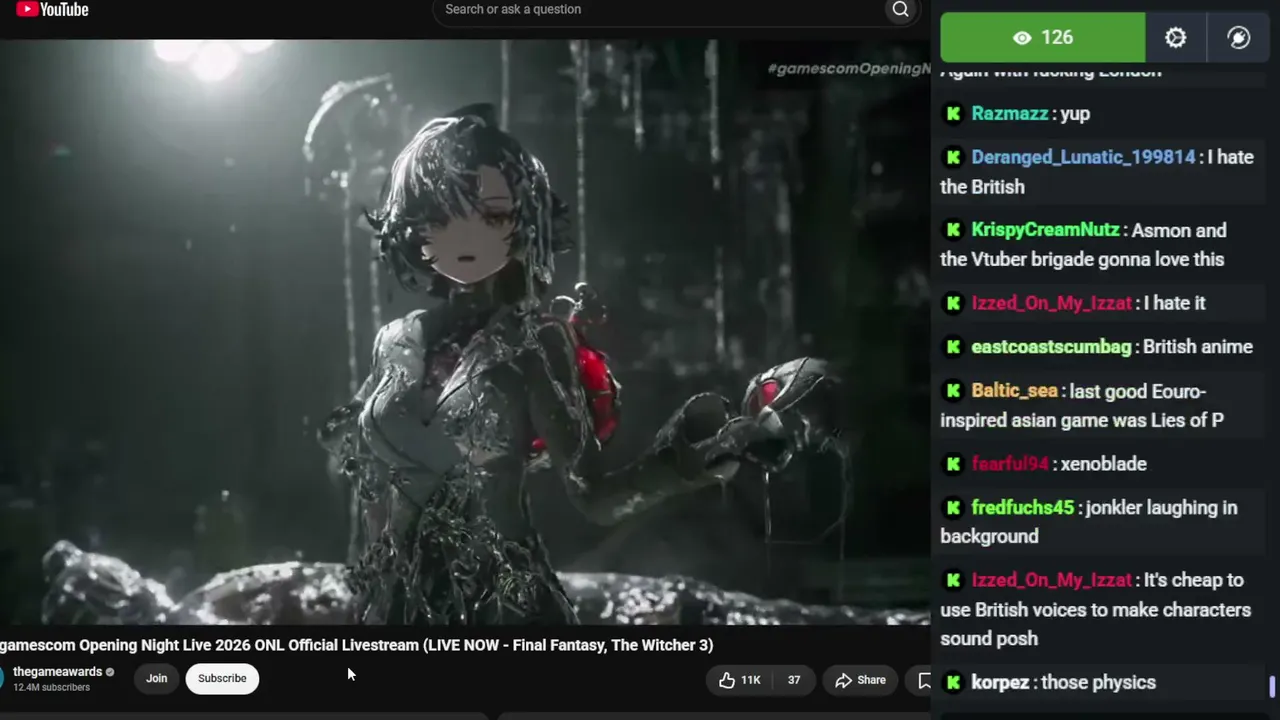Image resolution: width=1280 pixels, height=720 pixels.
Task: Click the Share button label
Action: (x=871, y=680)
